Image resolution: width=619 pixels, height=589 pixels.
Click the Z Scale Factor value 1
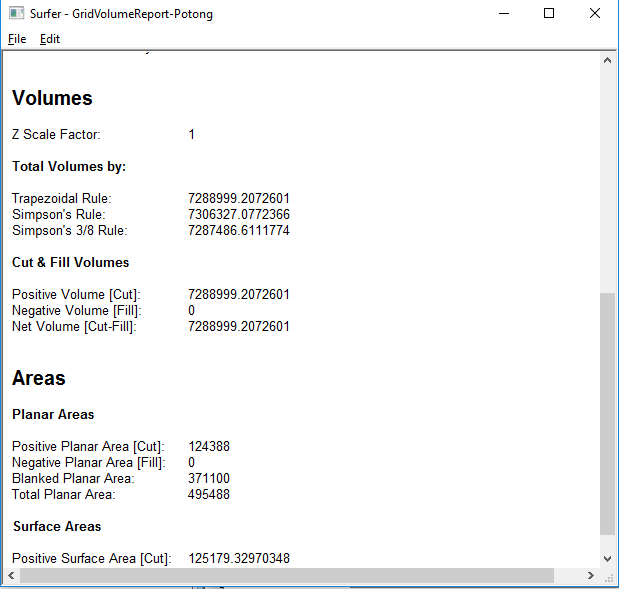[x=191, y=135]
